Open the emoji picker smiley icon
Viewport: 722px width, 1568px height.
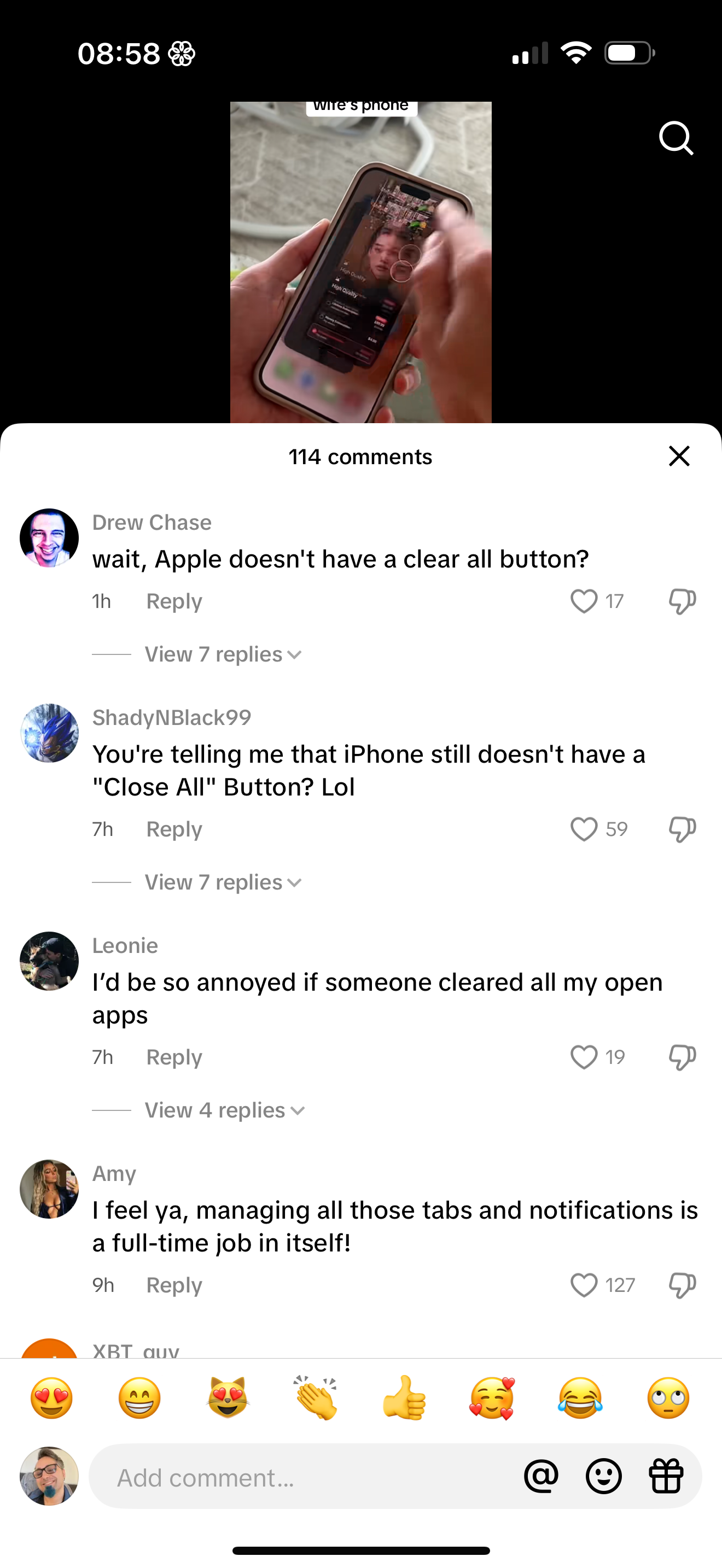pos(603,1476)
